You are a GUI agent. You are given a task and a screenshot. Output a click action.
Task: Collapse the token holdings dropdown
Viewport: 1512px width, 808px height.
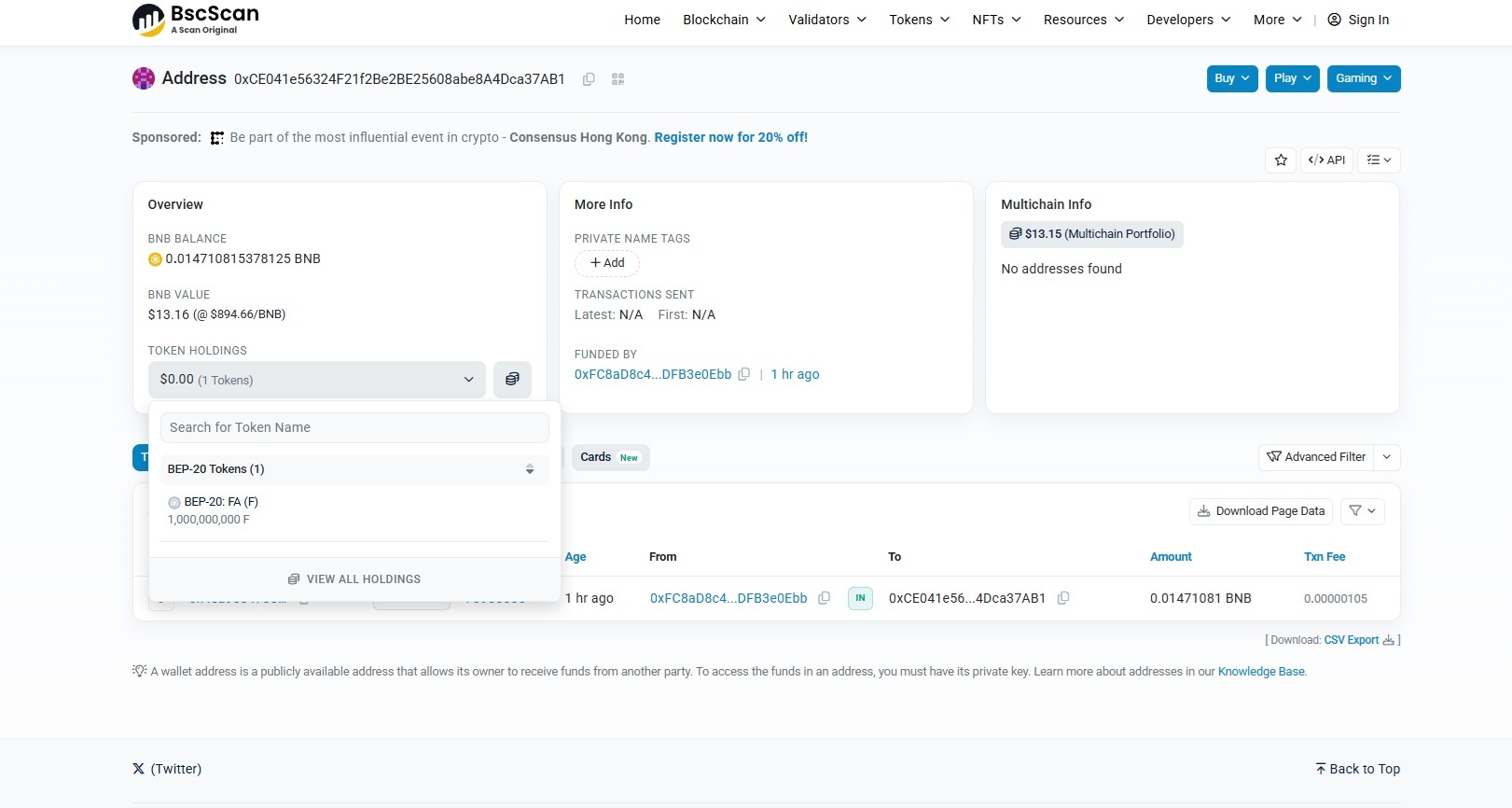(317, 380)
